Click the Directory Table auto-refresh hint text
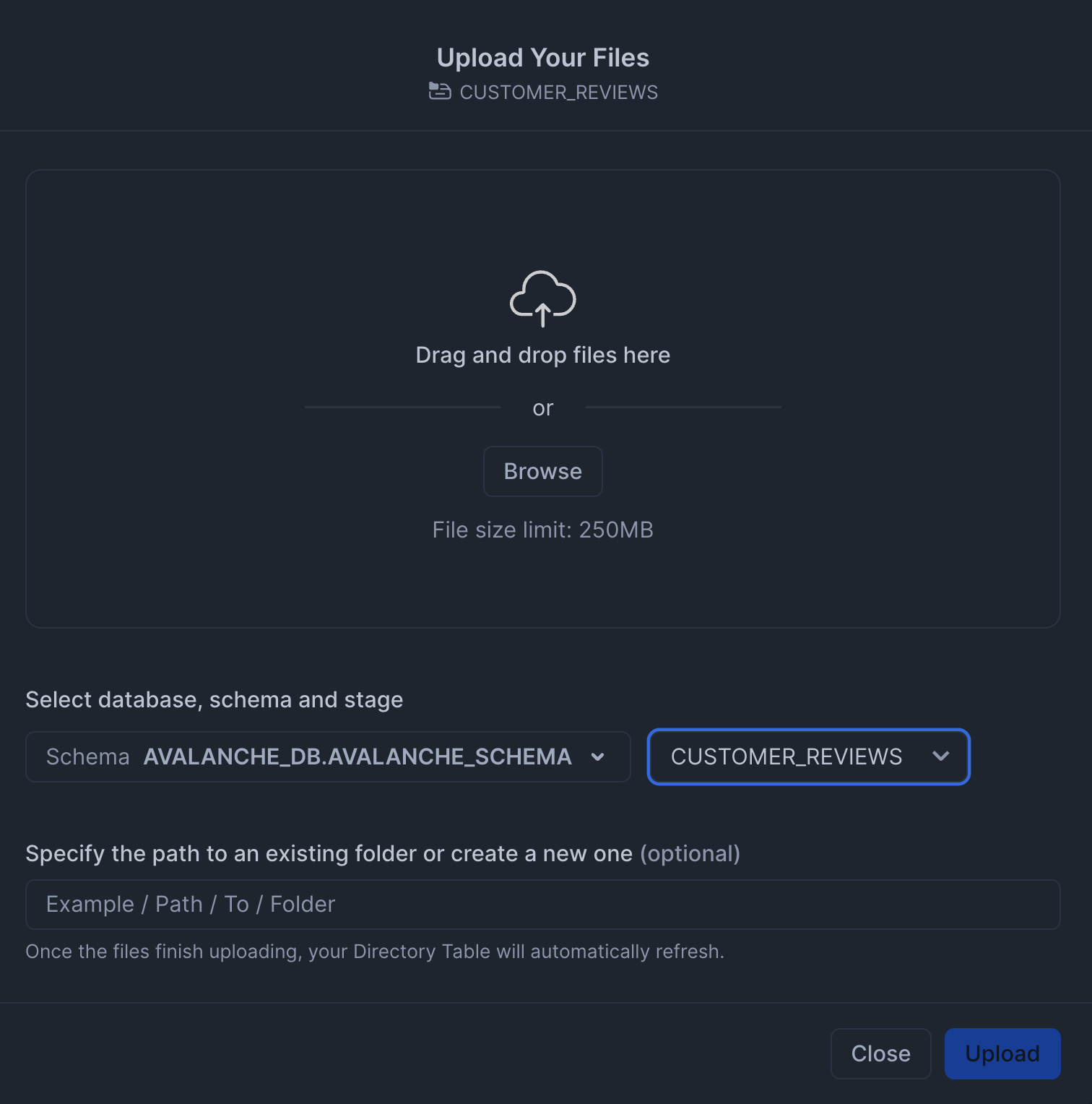Viewport: 1092px width, 1104px height. [x=374, y=952]
